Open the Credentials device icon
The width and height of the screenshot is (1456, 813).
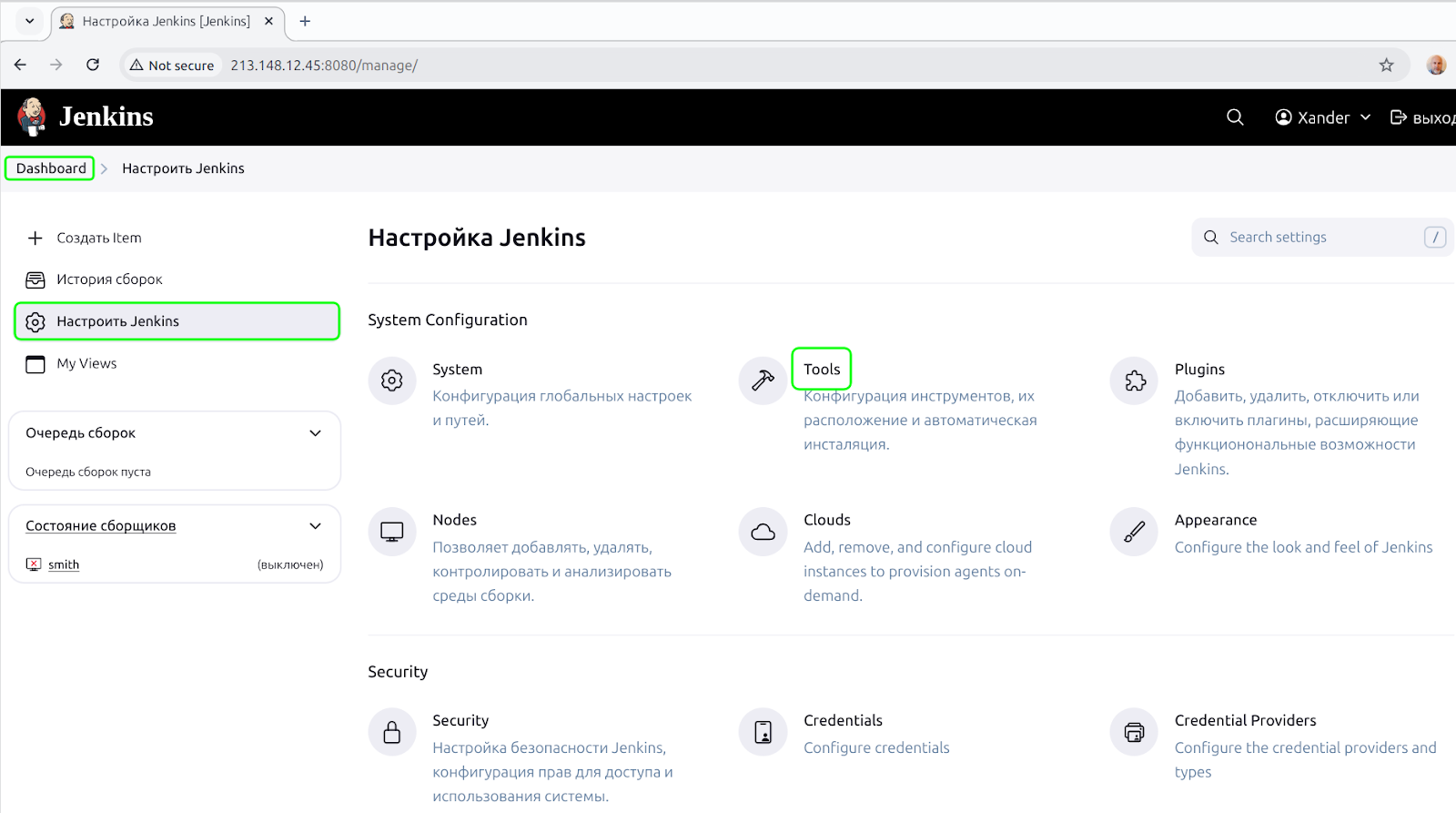(763, 732)
